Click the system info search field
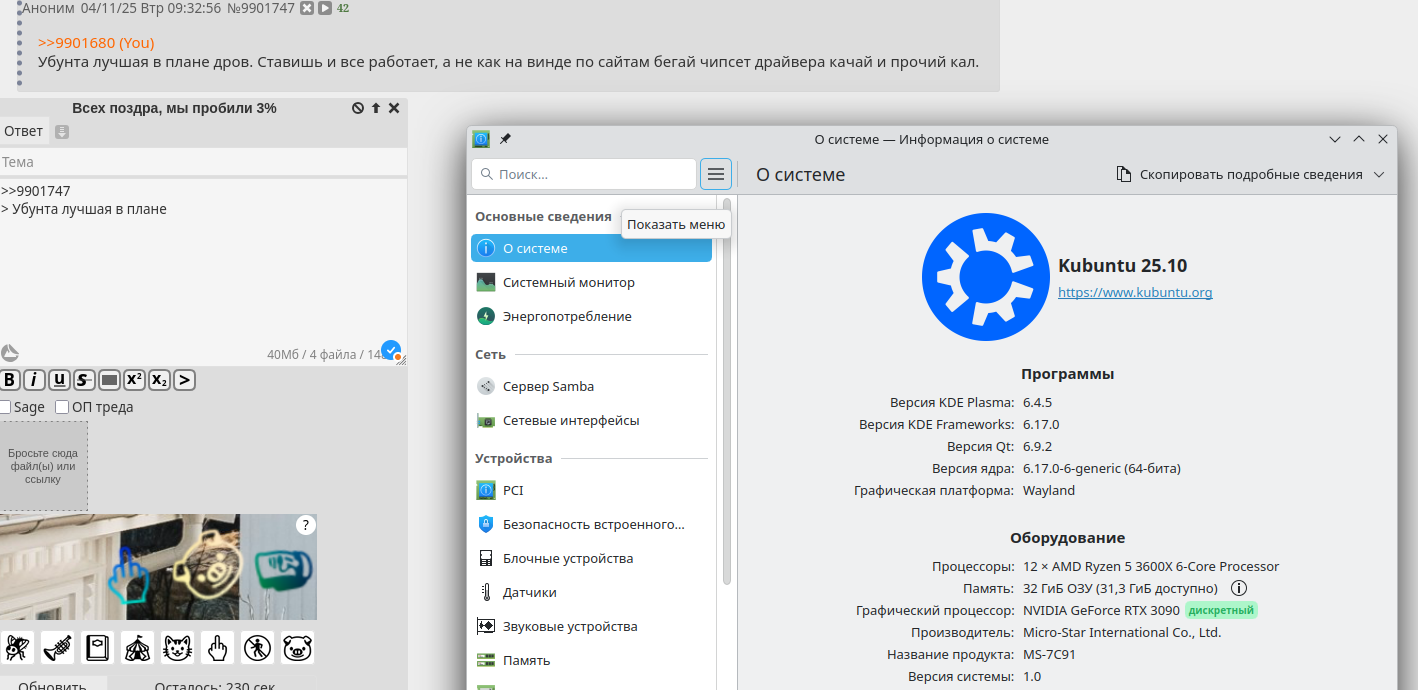 coord(584,174)
